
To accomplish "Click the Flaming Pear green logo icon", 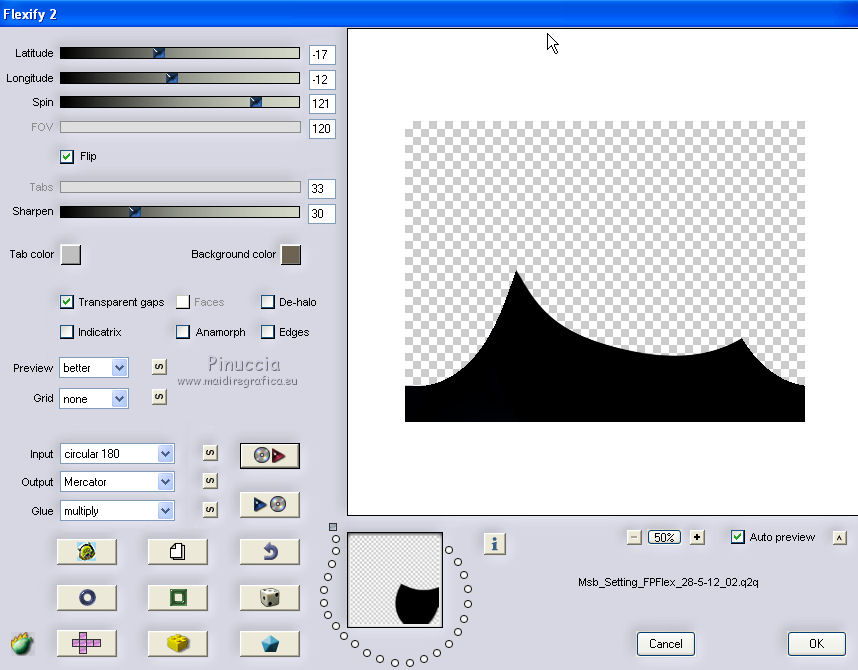I will 22,644.
